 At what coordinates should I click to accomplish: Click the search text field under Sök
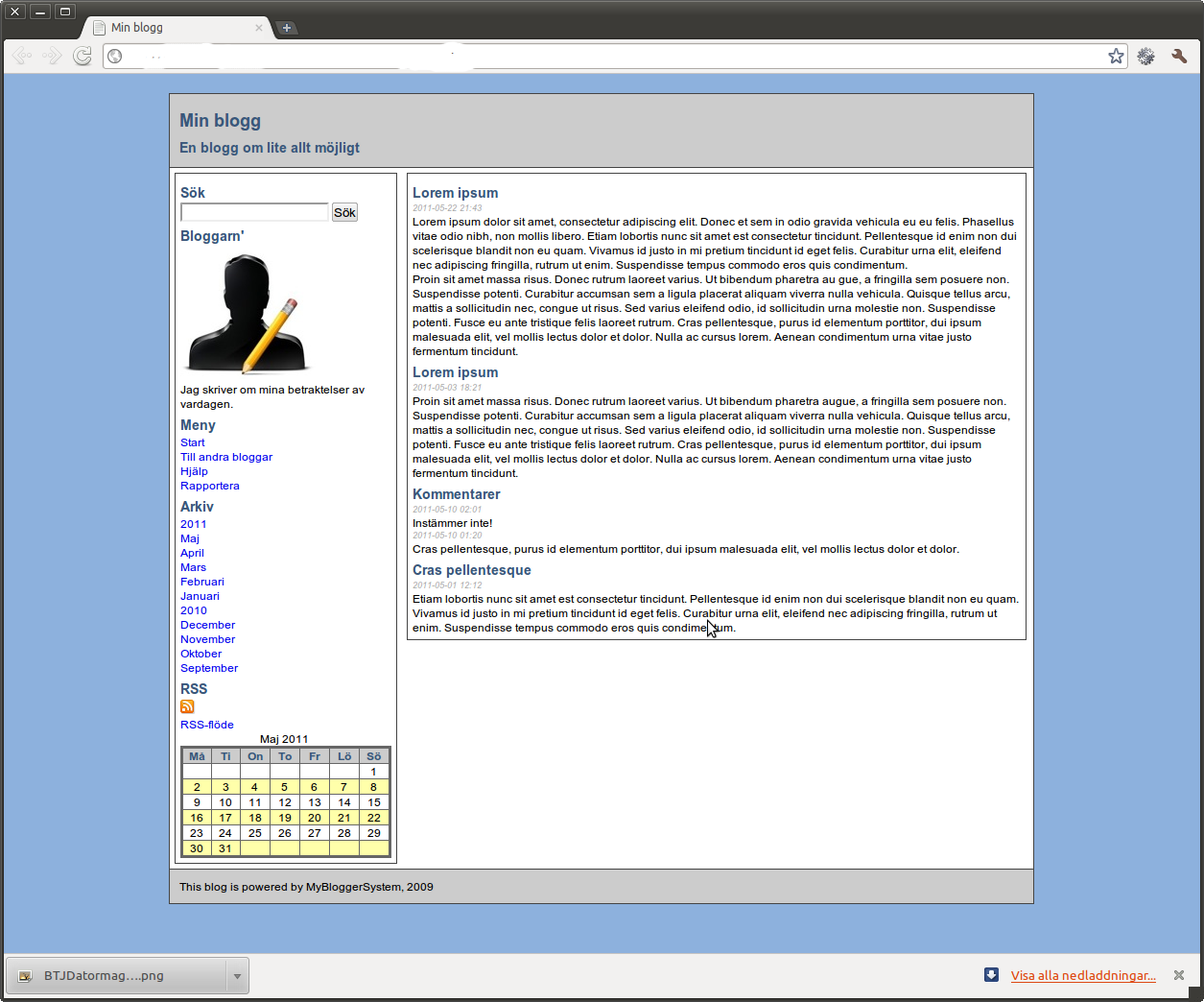pyautogui.click(x=254, y=212)
